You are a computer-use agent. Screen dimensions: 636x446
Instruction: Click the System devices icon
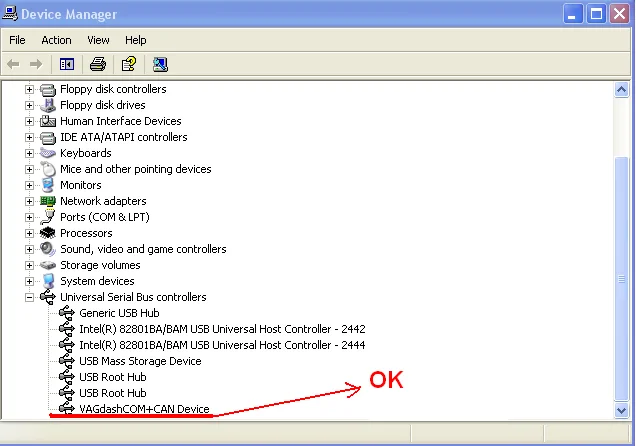point(48,281)
